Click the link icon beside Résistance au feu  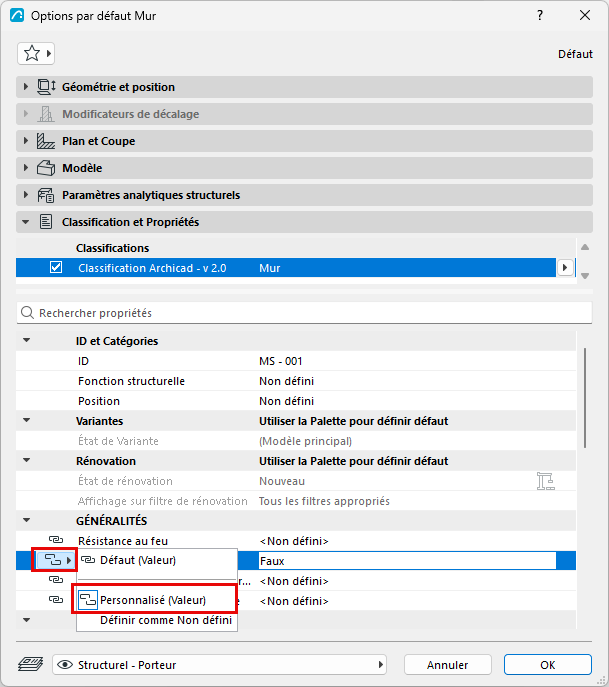coord(56,540)
